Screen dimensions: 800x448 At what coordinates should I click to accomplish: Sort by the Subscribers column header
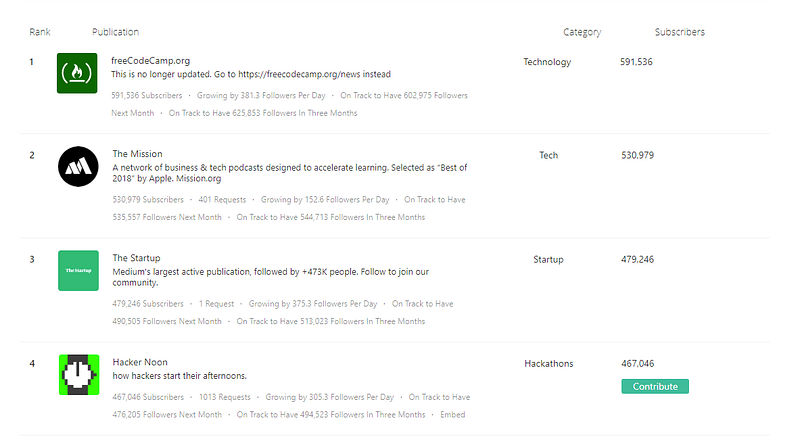pos(680,32)
